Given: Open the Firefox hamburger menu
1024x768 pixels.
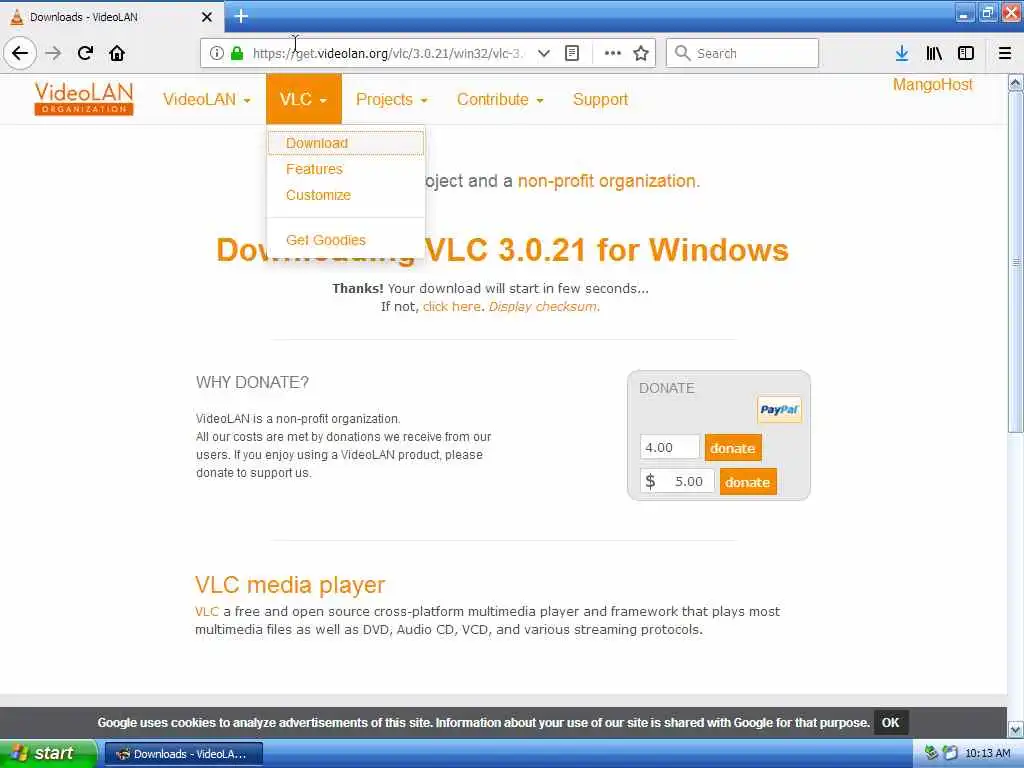Looking at the screenshot, I should [1005, 53].
